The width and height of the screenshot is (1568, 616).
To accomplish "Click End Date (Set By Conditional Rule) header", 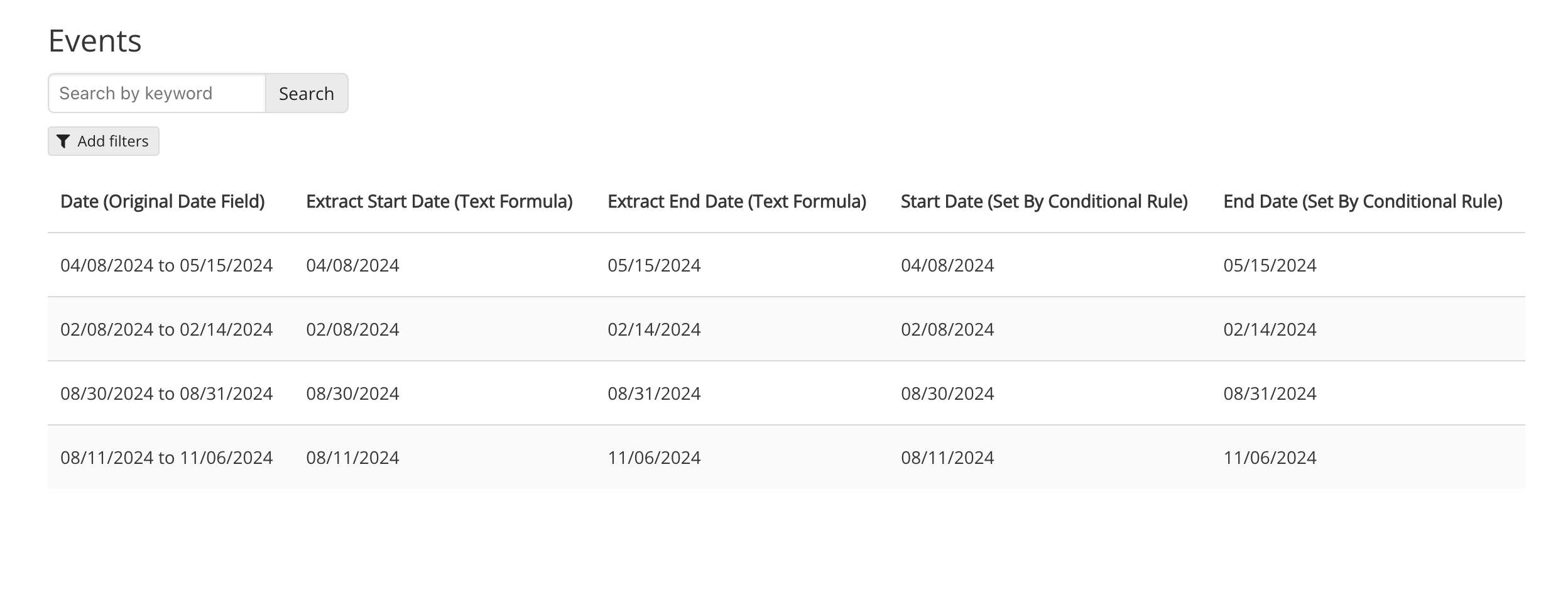I will pyautogui.click(x=1363, y=202).
